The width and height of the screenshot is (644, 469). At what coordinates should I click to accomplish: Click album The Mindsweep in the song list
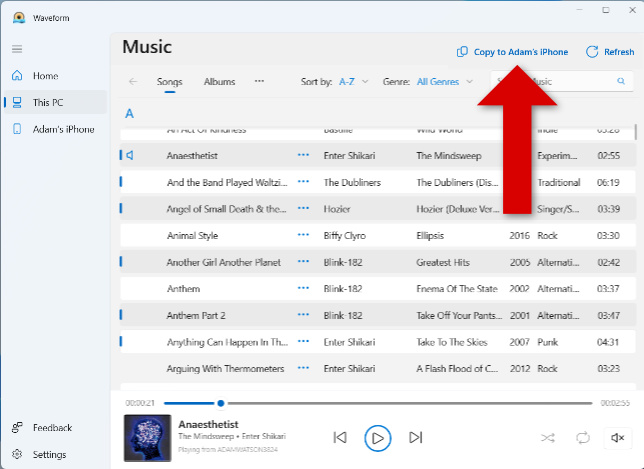[x=448, y=156]
